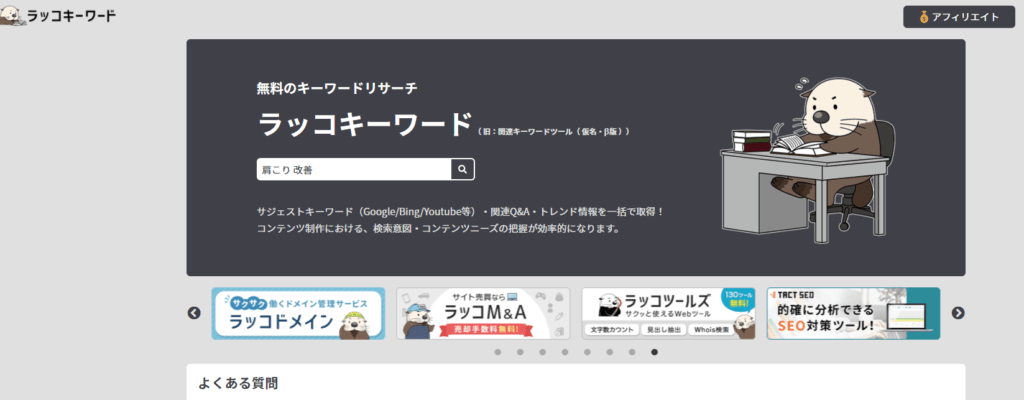Screen dimensions: 1024x400
Task: Click the otter at desk illustration
Action: 808,159
